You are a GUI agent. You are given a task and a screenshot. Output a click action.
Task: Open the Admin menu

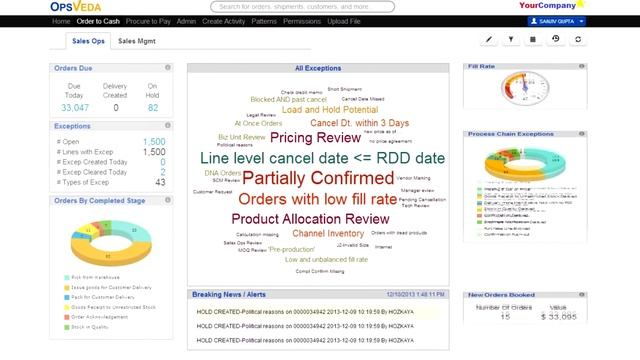coord(186,21)
